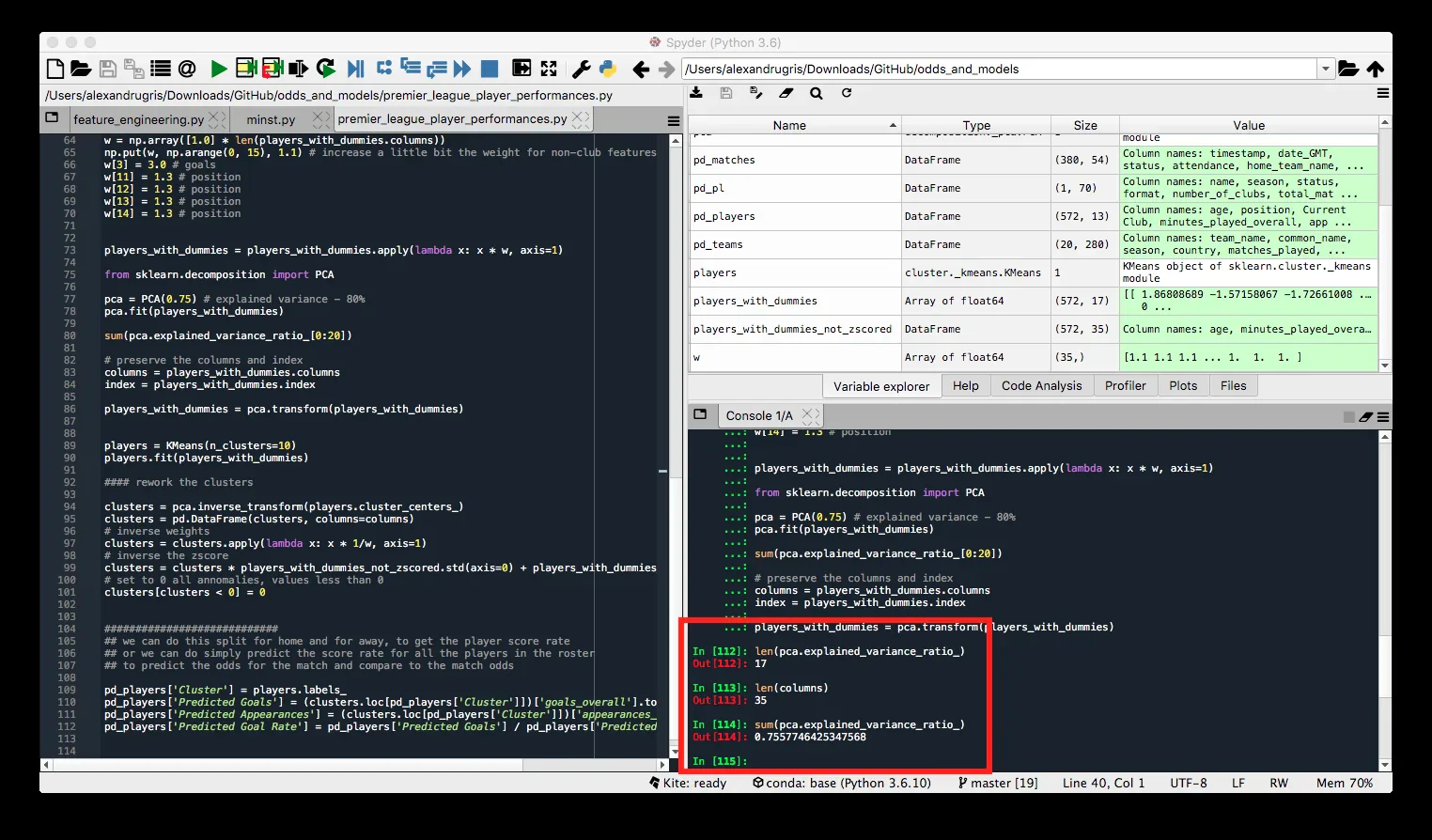The width and height of the screenshot is (1432, 840).
Task: Open the file switcher list icon
Action: pos(161,69)
